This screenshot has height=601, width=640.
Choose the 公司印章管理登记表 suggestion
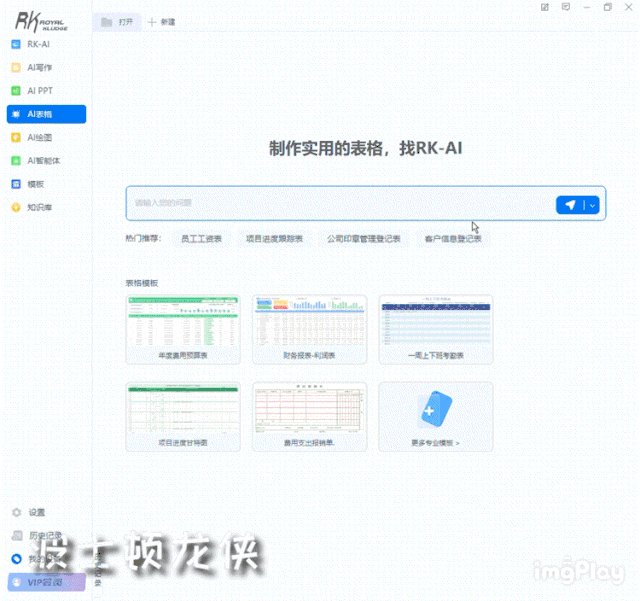pos(363,239)
